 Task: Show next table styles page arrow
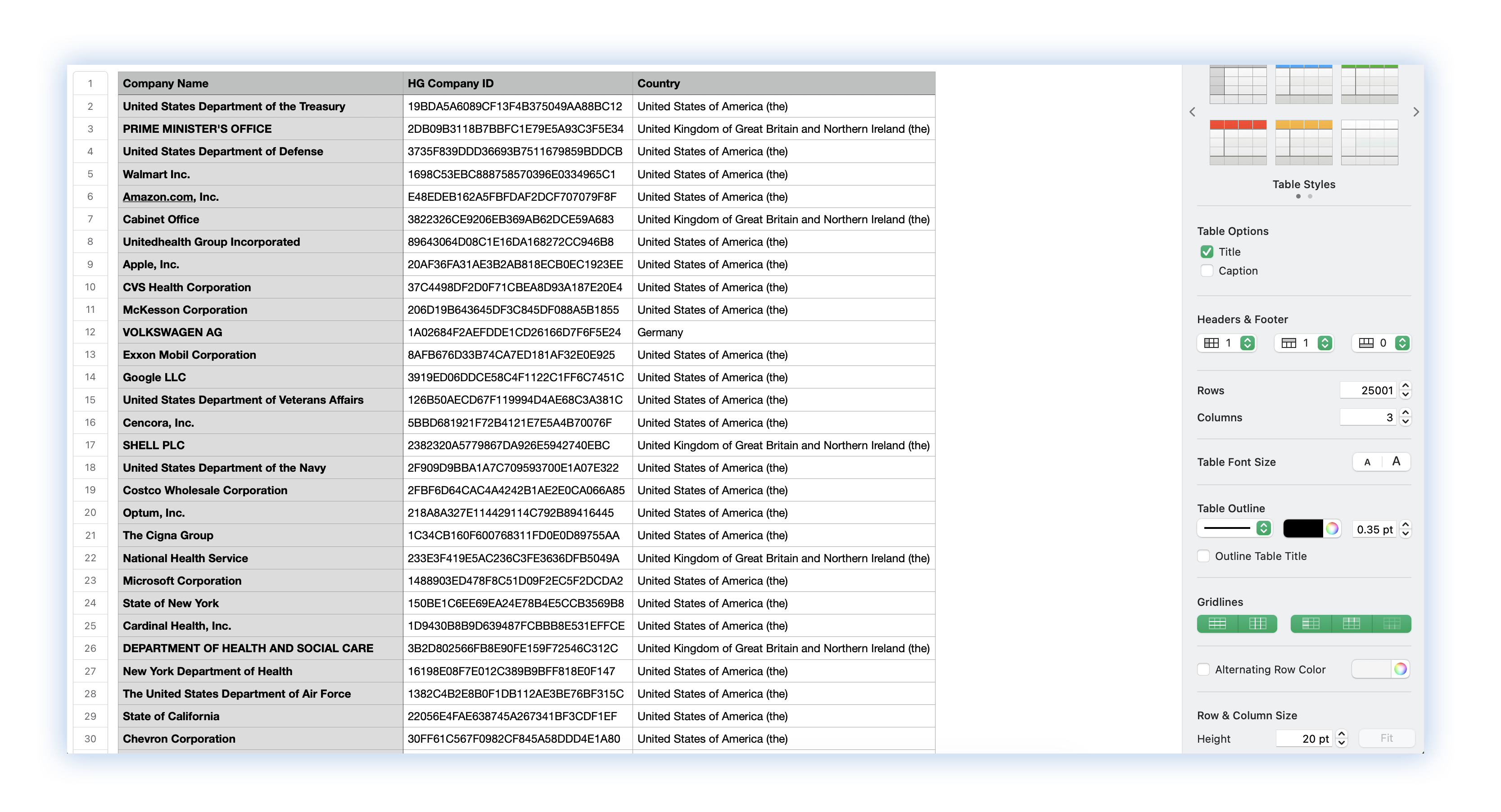tap(1416, 112)
